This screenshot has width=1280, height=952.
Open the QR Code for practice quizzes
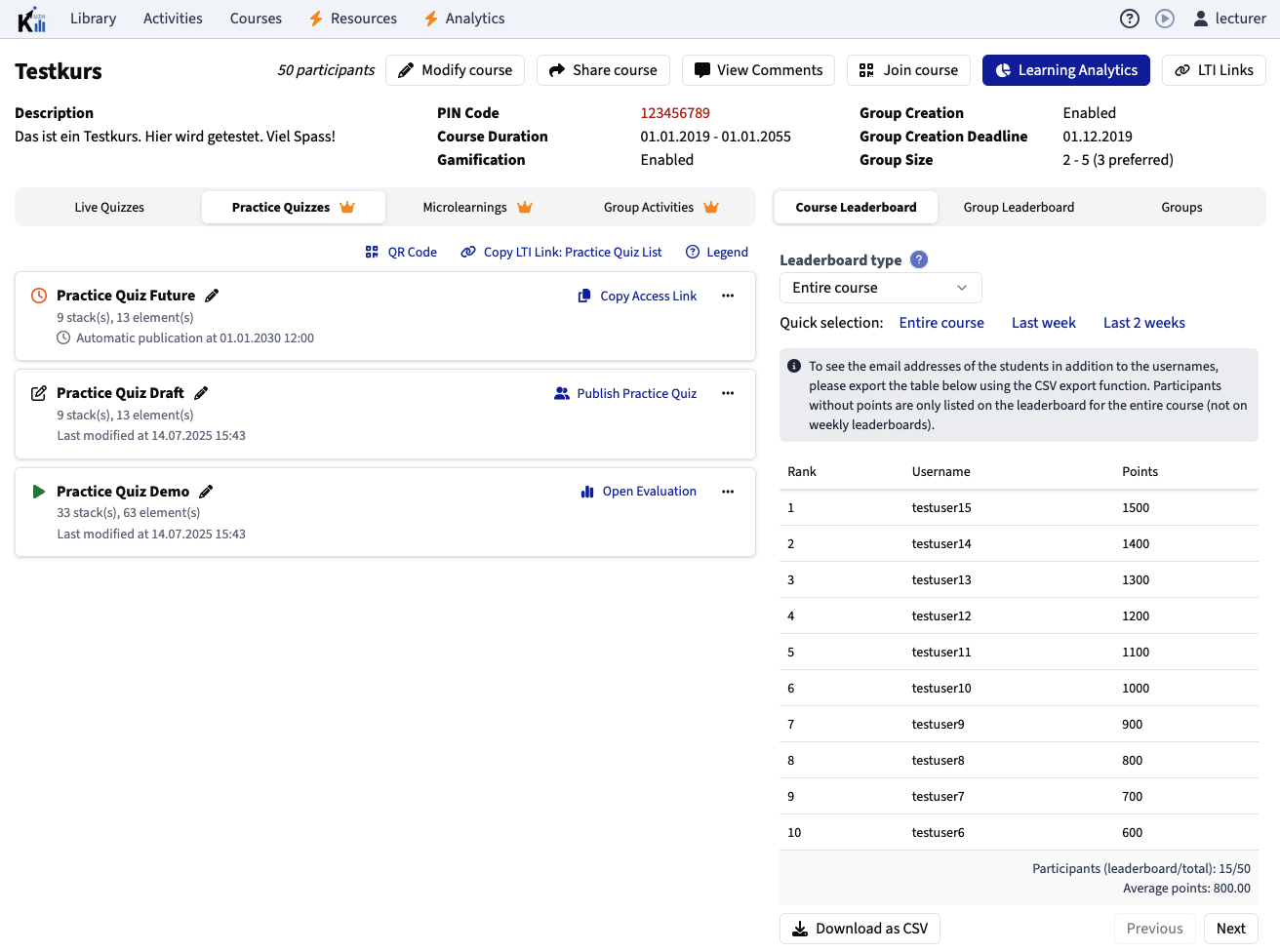[401, 252]
